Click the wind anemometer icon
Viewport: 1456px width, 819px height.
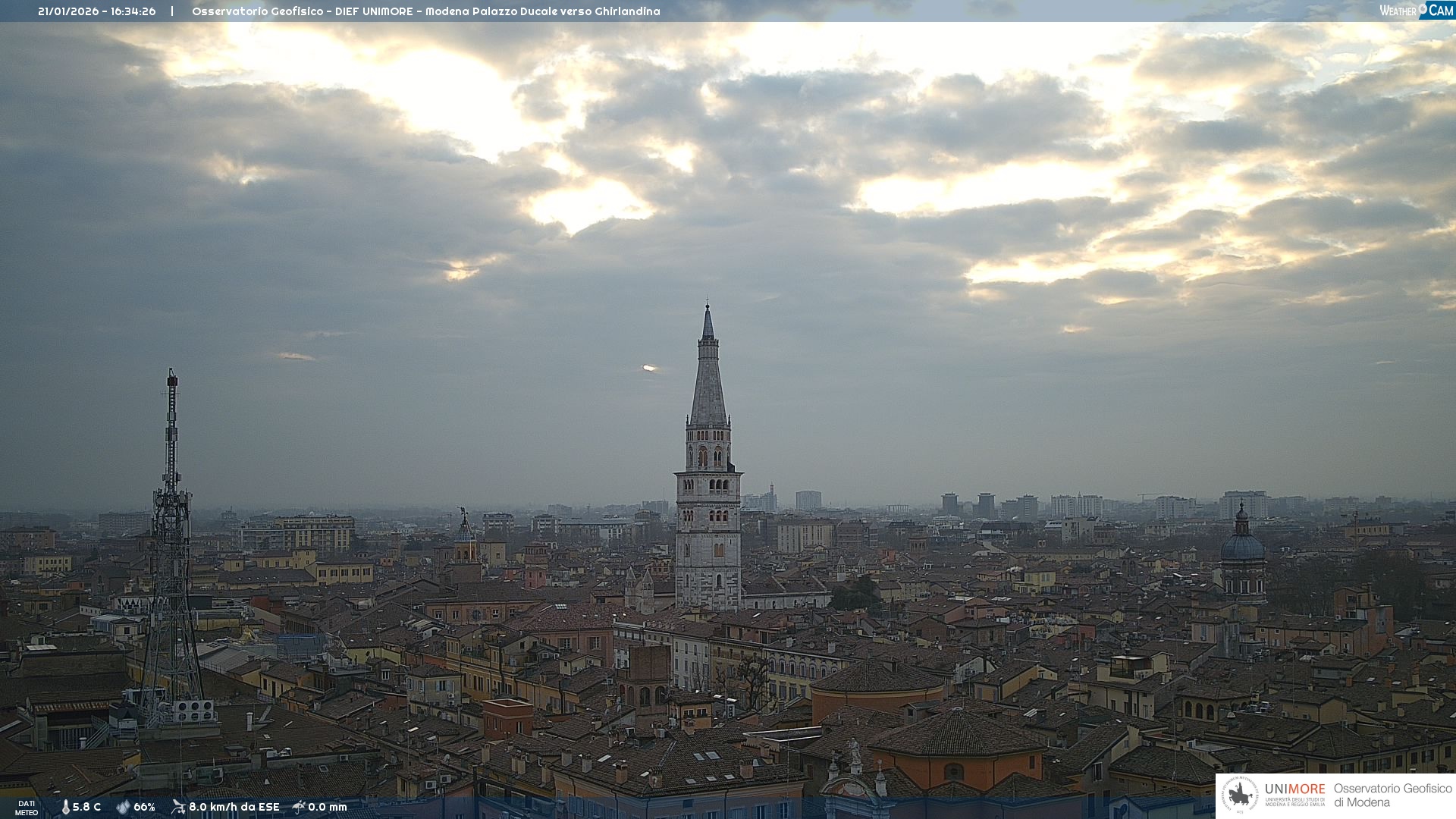[178, 807]
